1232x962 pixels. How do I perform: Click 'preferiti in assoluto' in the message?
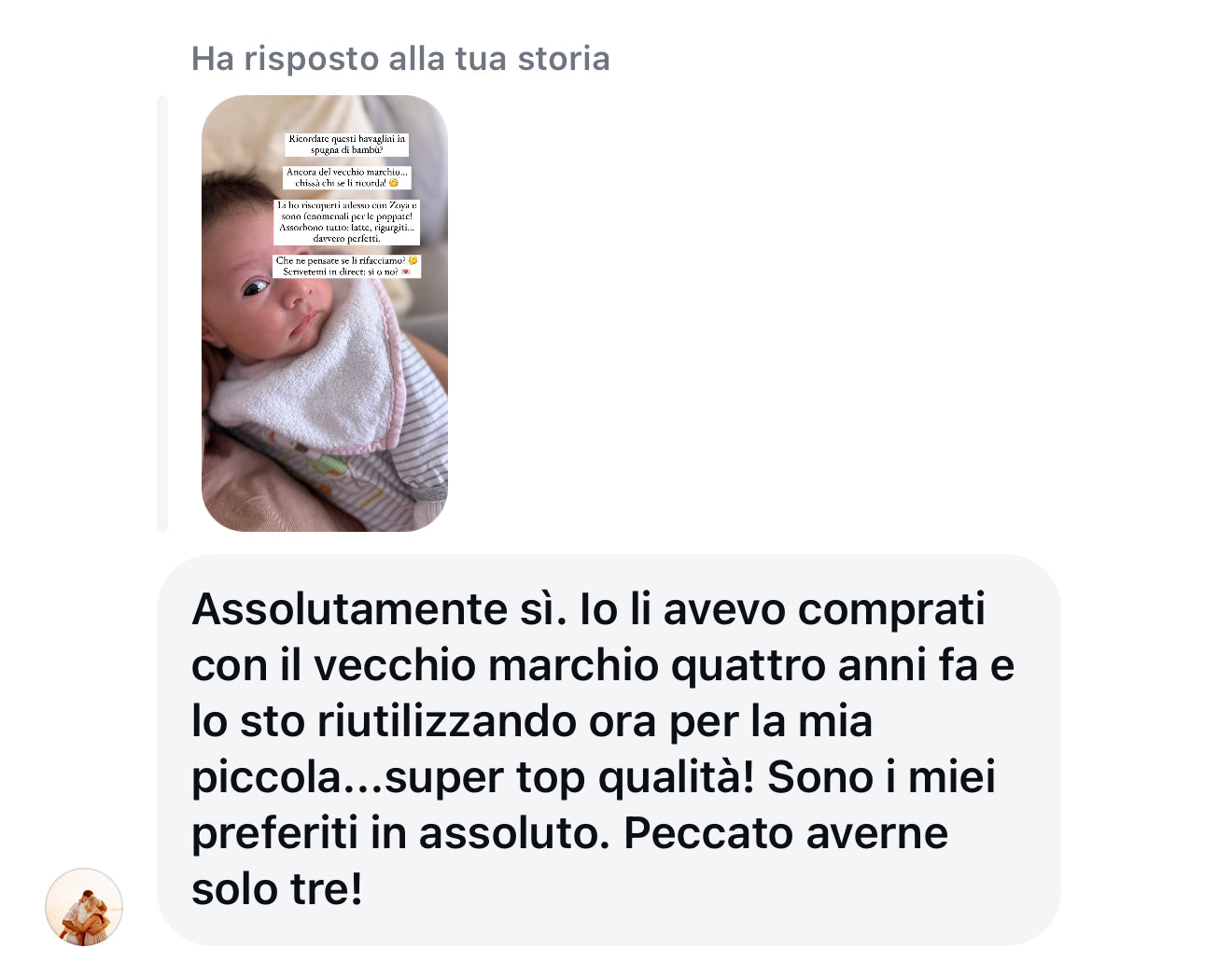click(400, 833)
